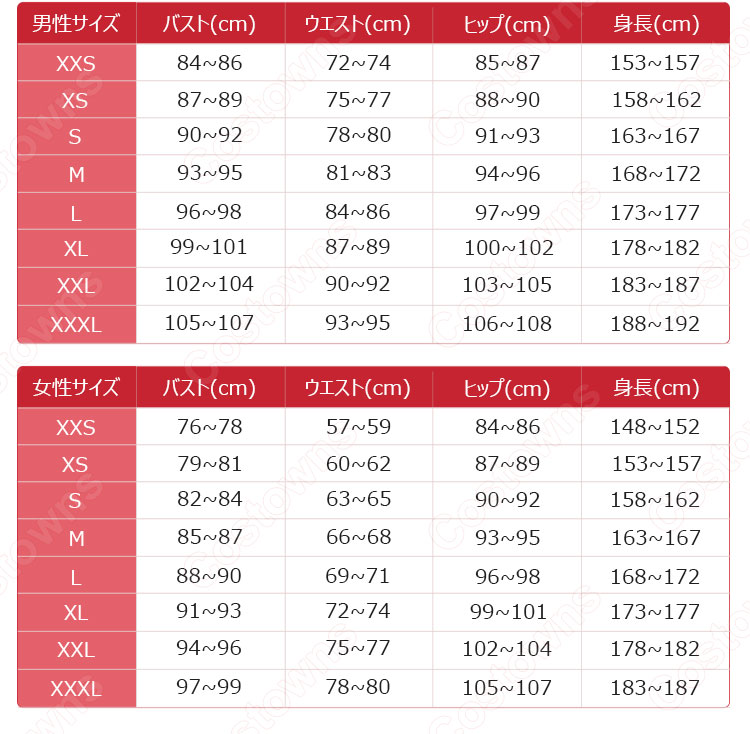The height and width of the screenshot is (734, 750).
Task: Select women's S bust value 82~84
Action: (x=209, y=500)
